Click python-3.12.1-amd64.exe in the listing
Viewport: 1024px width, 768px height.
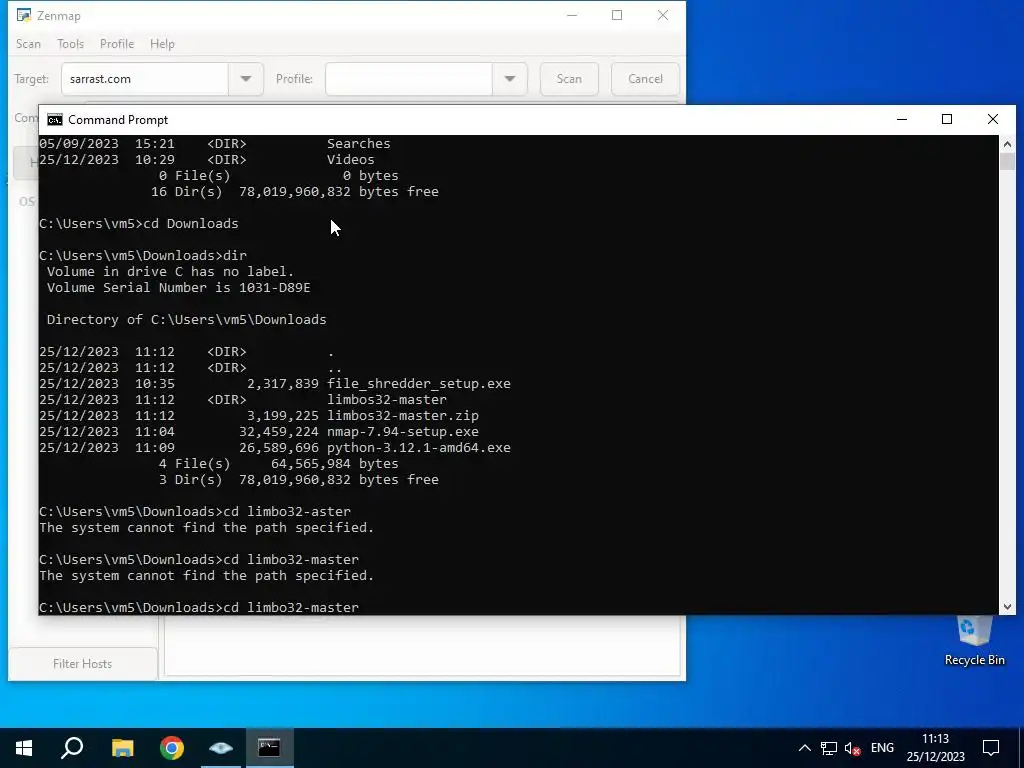coord(419,448)
